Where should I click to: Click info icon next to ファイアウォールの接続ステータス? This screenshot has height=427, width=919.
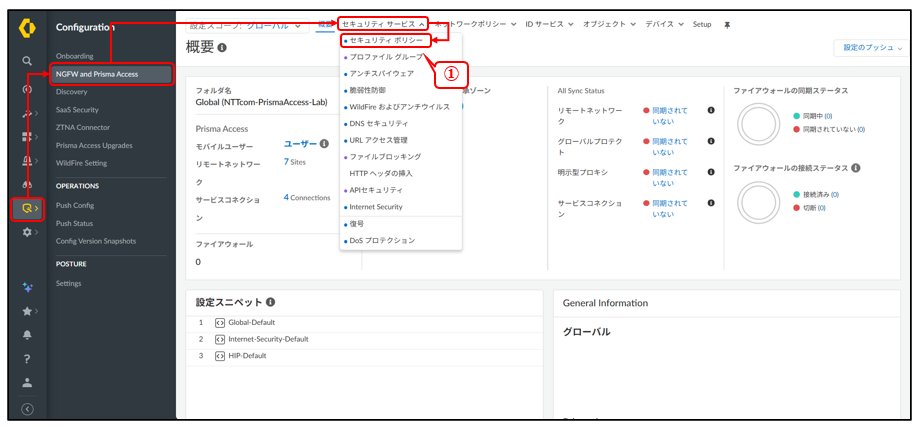tap(855, 168)
